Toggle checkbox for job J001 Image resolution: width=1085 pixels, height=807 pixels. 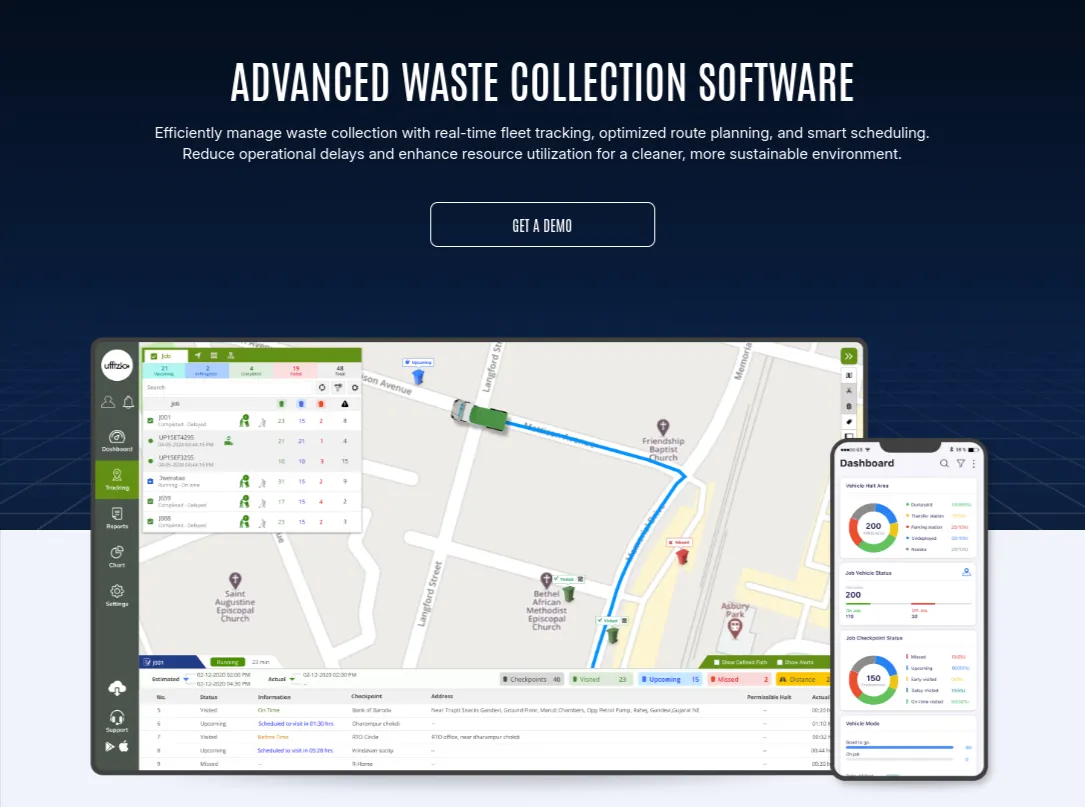click(x=150, y=420)
